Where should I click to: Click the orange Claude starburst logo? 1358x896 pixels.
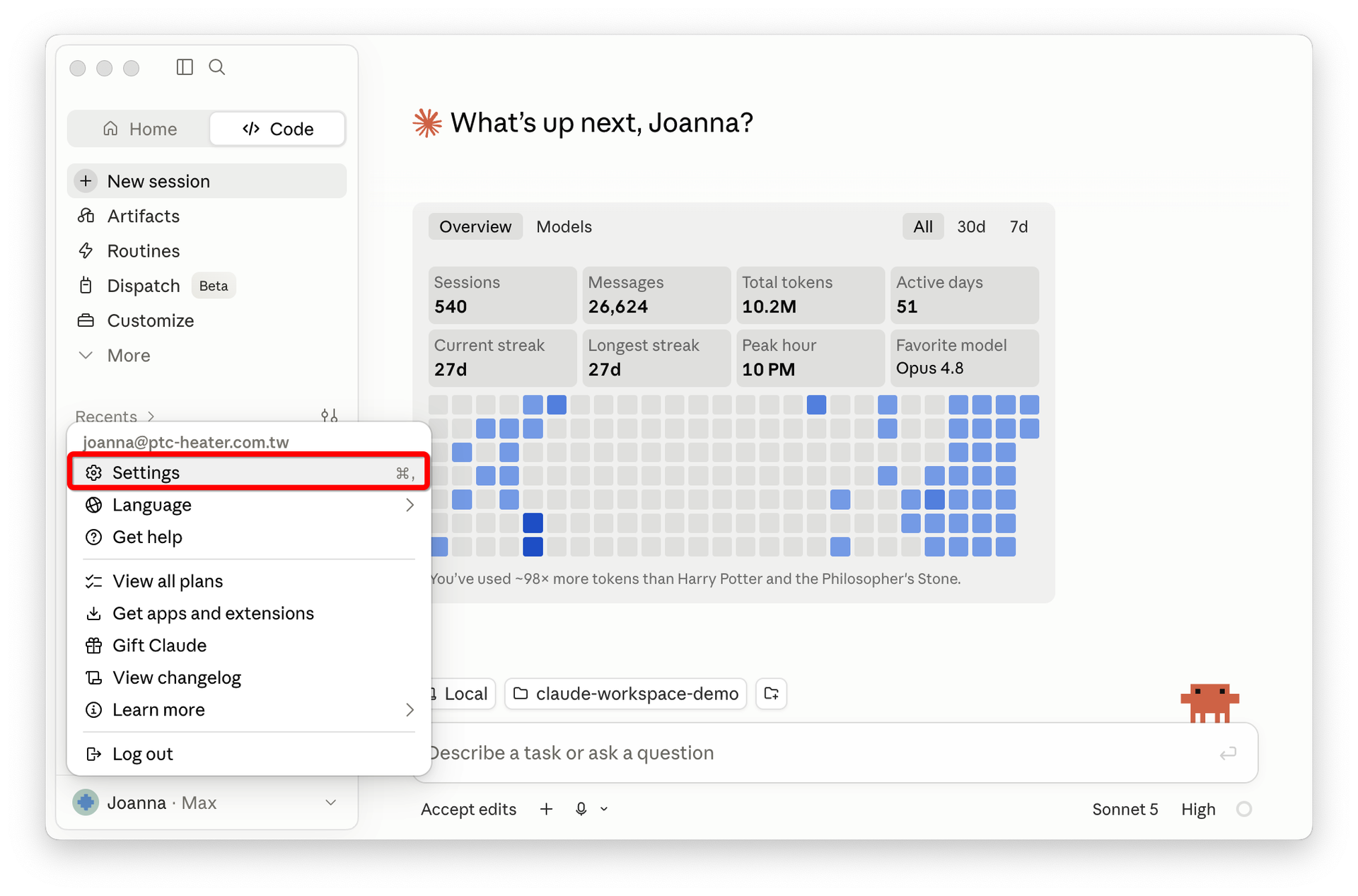427,123
